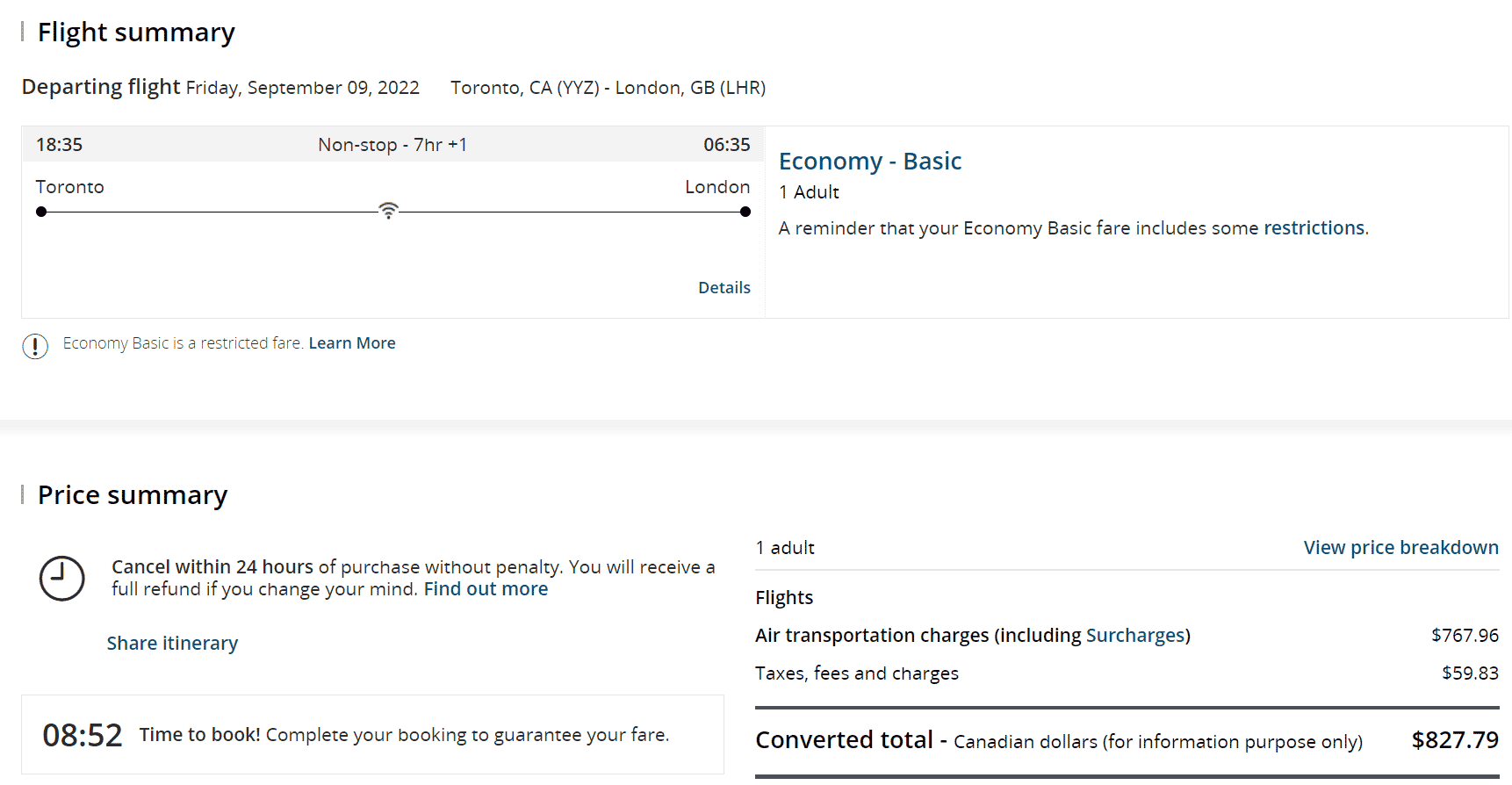Expand View price breakdown
1512x785 pixels.
[1400, 548]
